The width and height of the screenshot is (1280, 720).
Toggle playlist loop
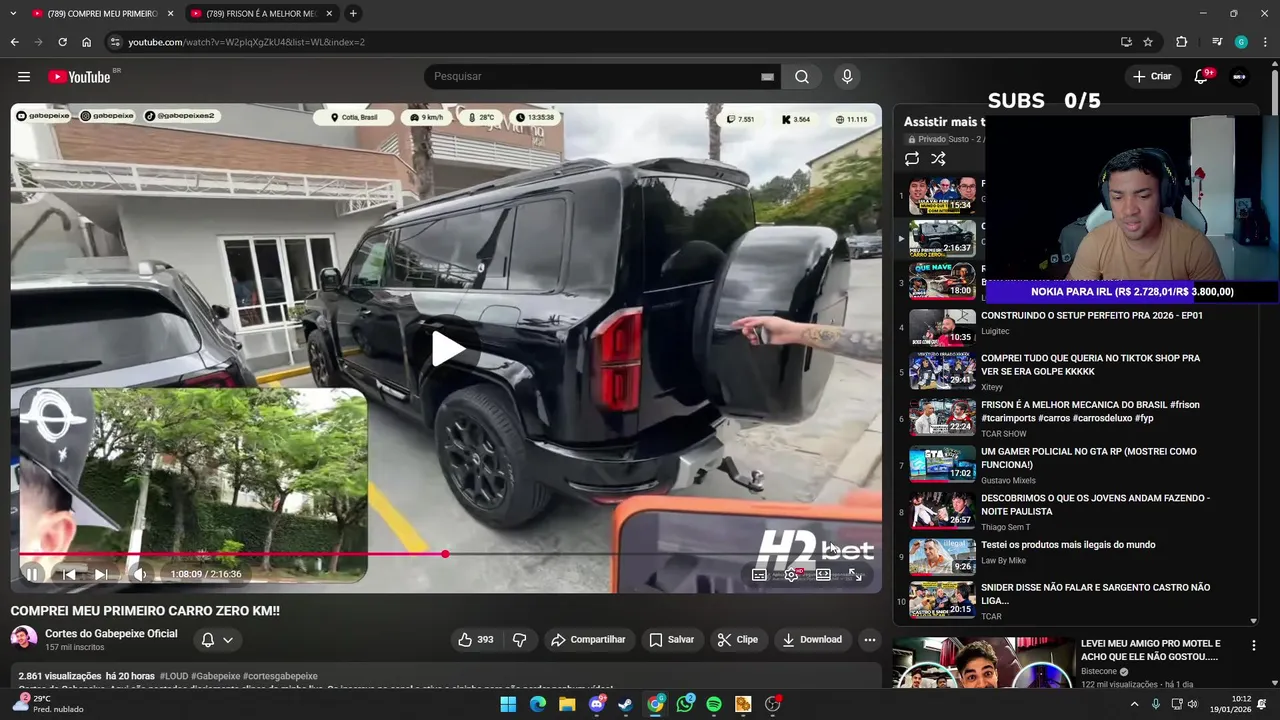912,159
